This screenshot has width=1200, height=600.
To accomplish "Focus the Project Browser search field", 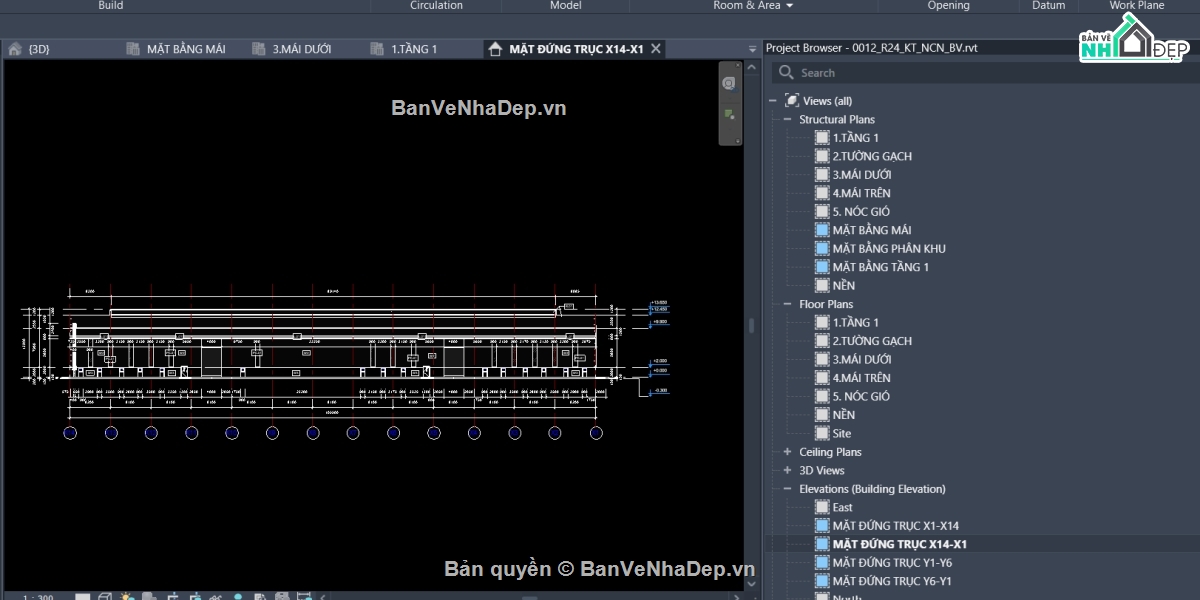I will (x=983, y=73).
